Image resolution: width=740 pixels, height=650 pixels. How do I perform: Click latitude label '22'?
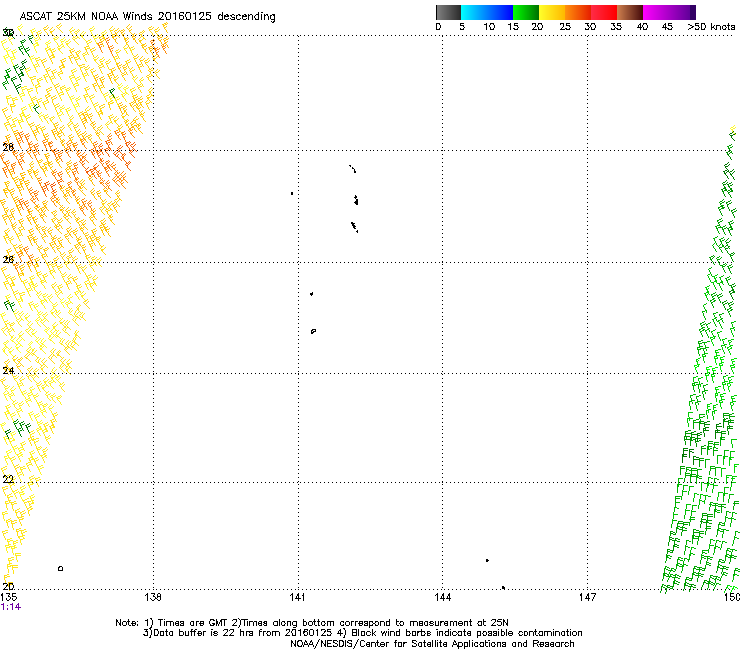8,480
